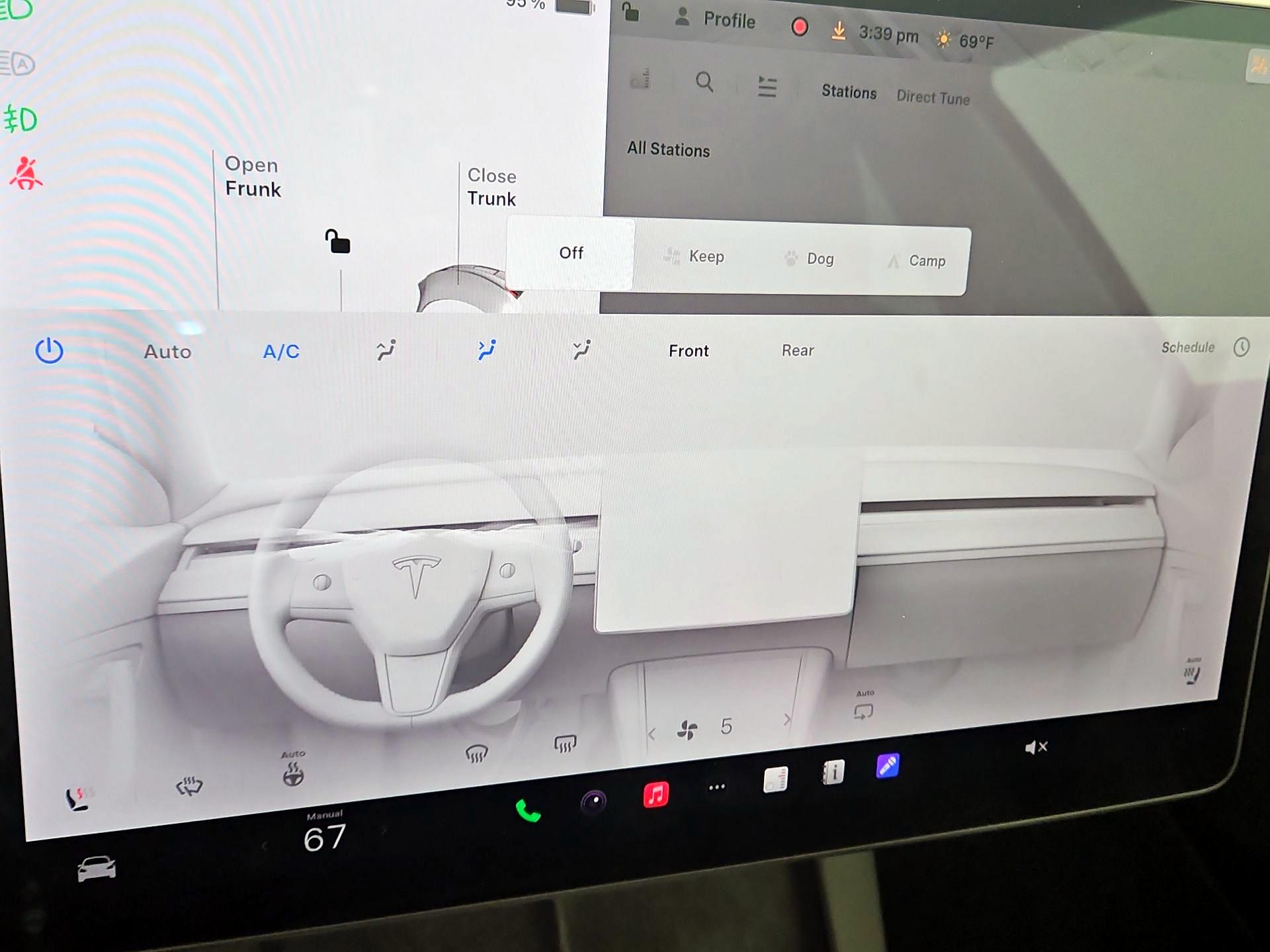
Task: Select Camp mode
Action: click(x=917, y=260)
